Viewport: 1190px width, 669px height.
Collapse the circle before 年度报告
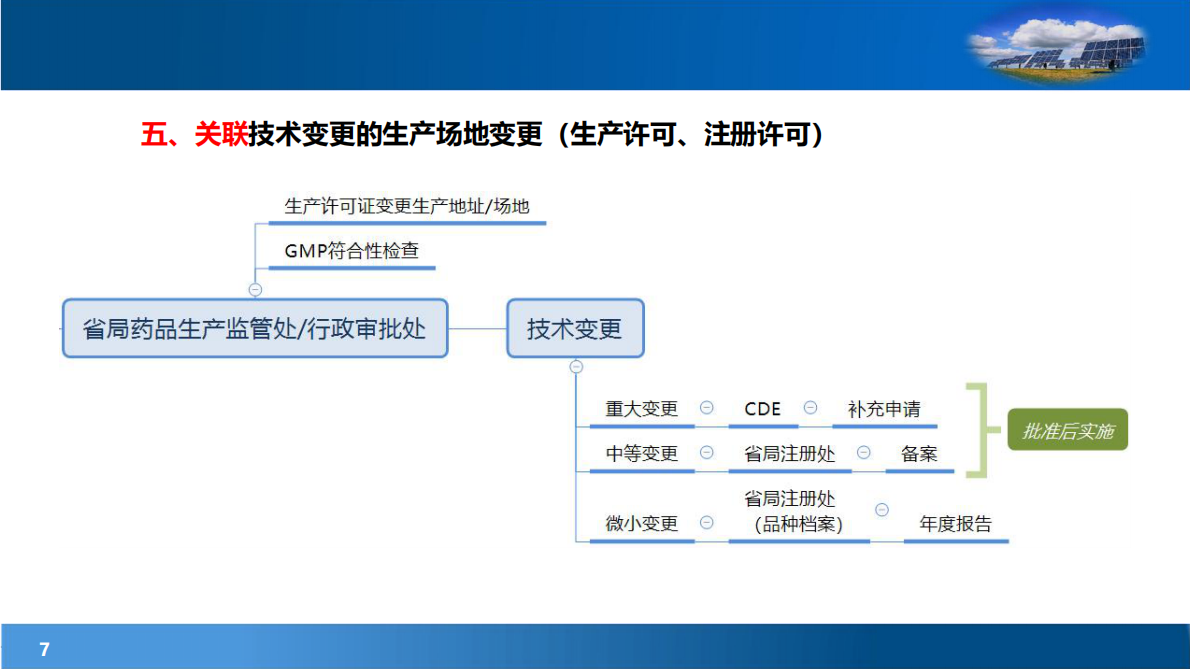point(882,510)
